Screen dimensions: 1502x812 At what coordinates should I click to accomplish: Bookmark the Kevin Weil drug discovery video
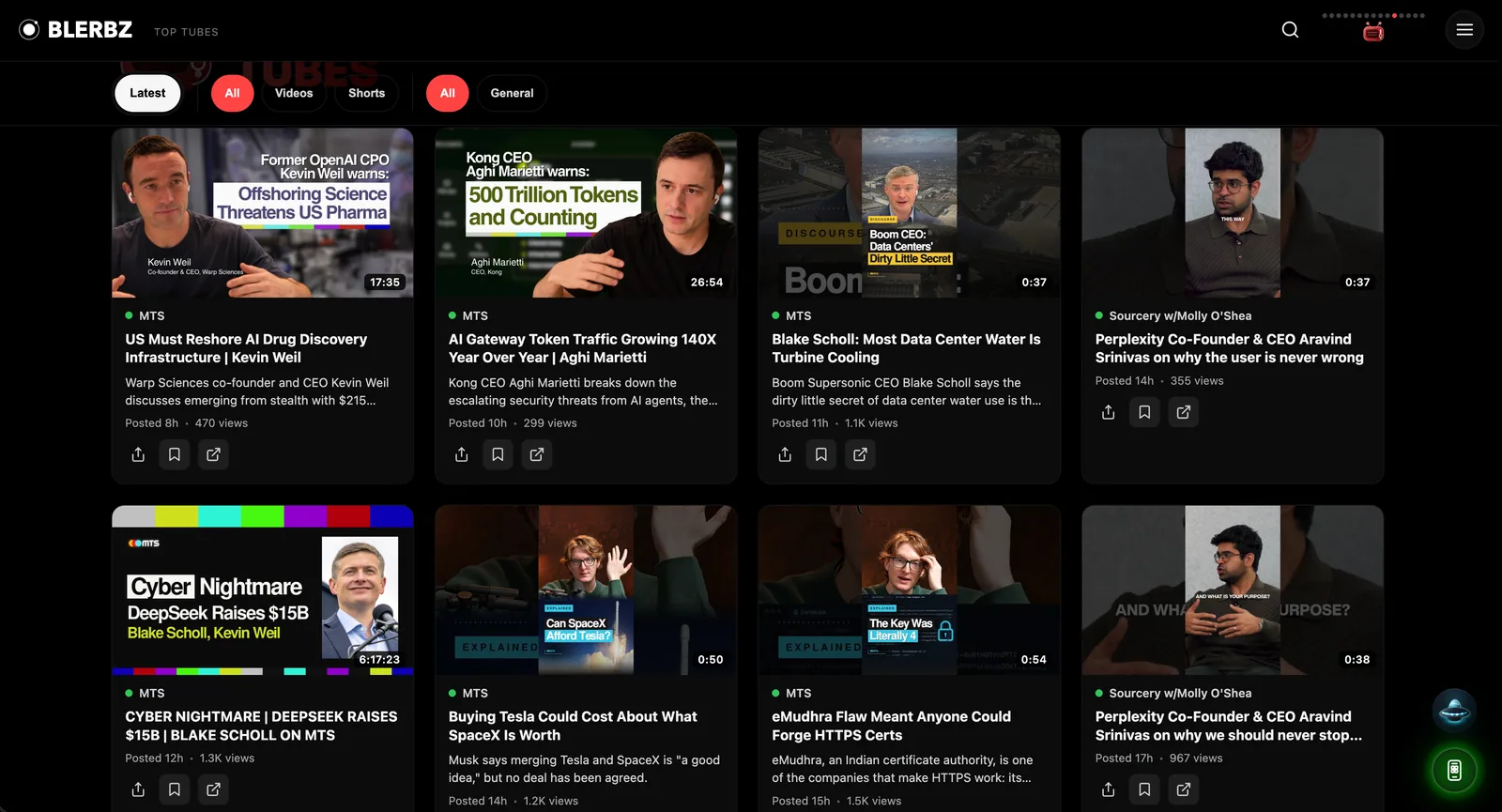point(175,454)
